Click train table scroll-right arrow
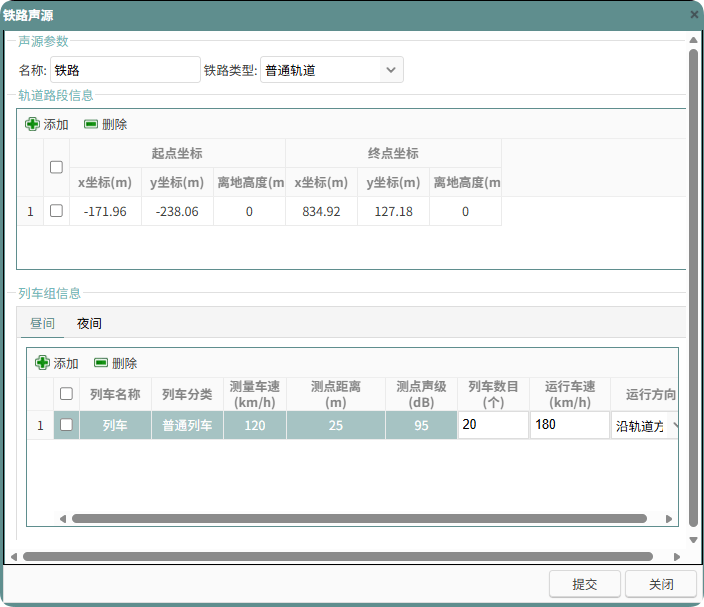704x607 pixels. 669,519
